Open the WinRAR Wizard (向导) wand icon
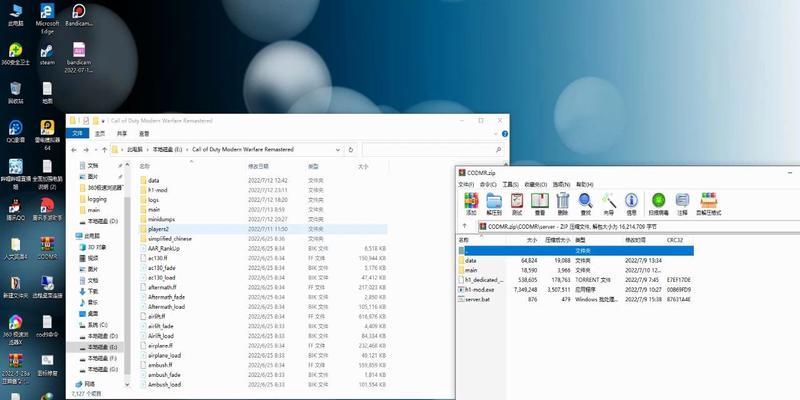Viewport: 800px width, 400px height. pyautogui.click(x=608, y=201)
